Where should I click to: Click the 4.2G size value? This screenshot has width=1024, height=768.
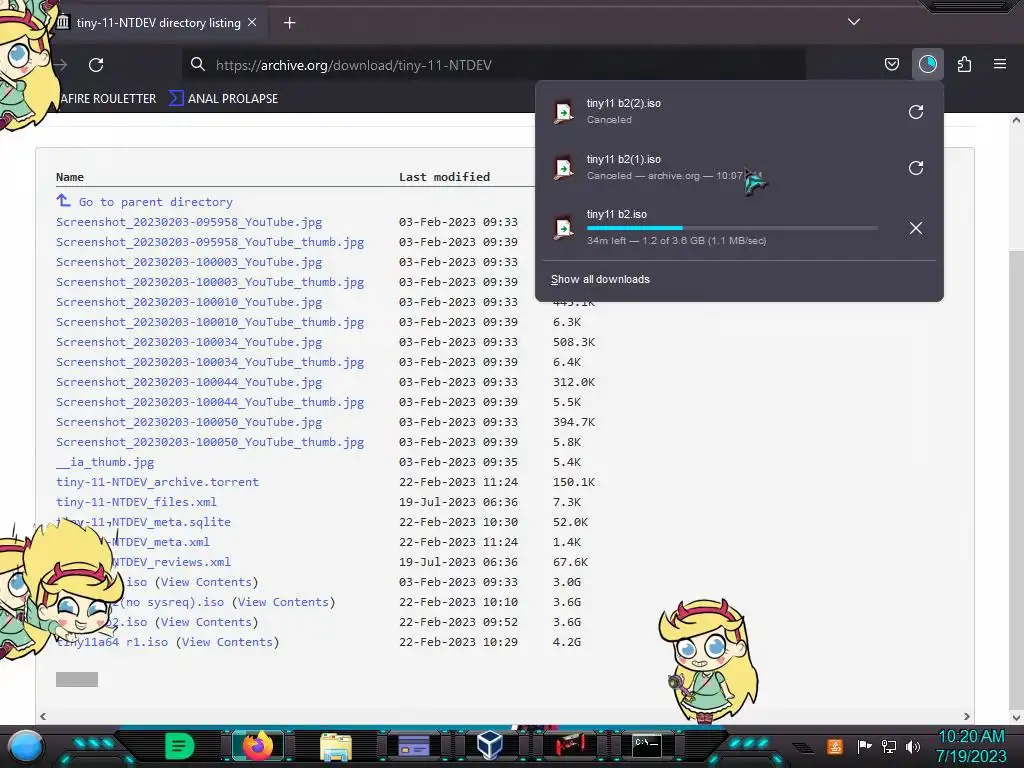pos(567,642)
